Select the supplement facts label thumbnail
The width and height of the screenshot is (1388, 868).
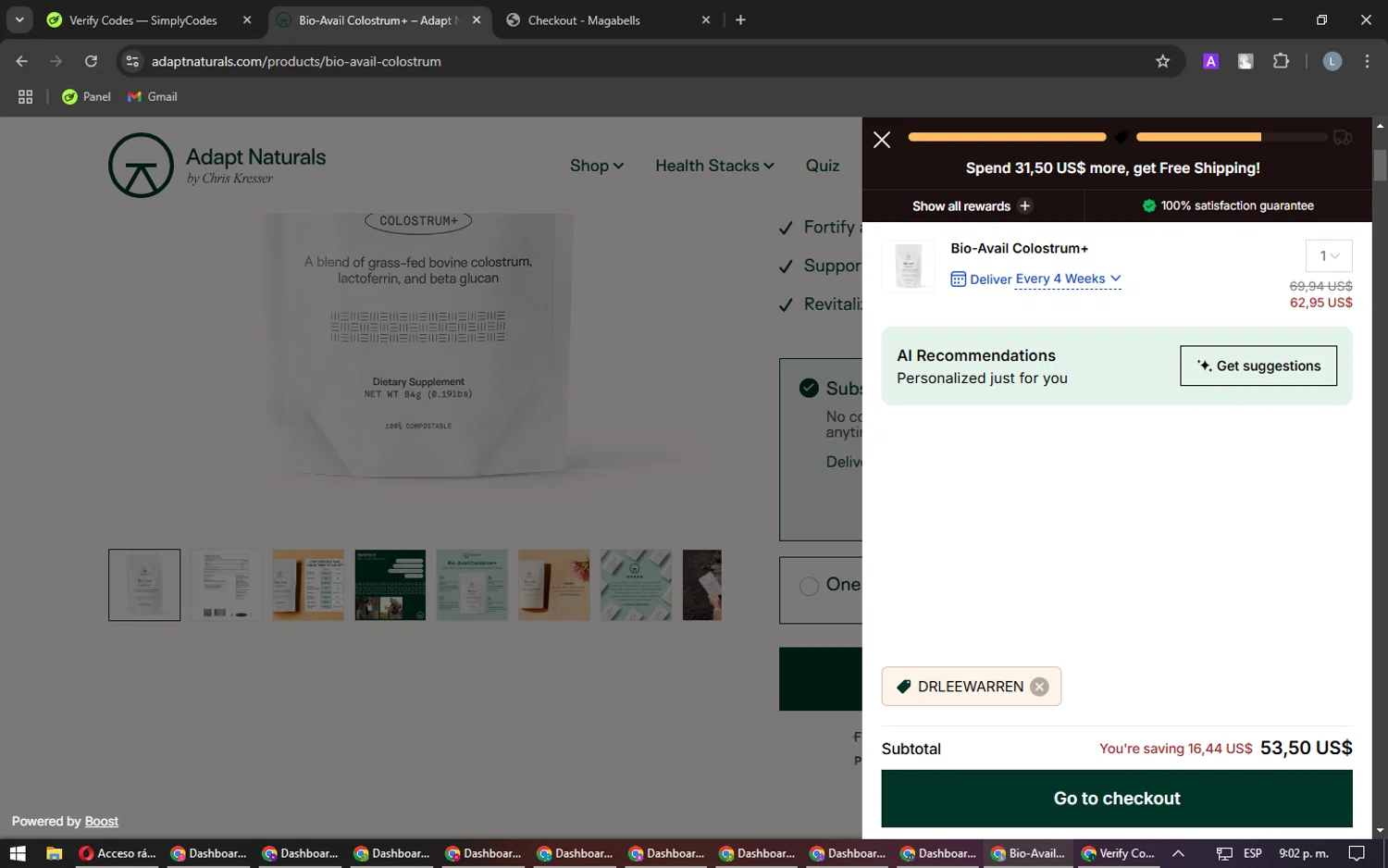pyautogui.click(x=226, y=585)
